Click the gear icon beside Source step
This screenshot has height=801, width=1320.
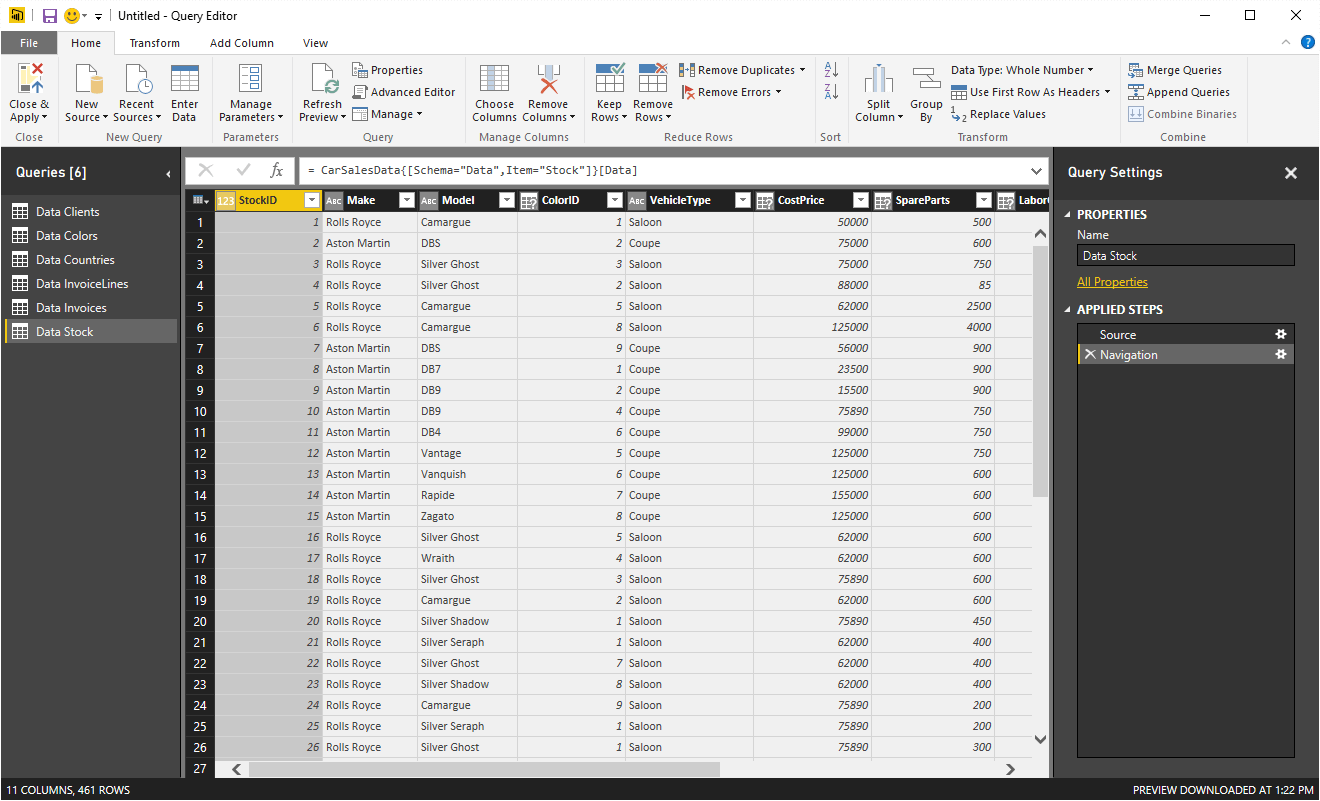(x=1280, y=334)
